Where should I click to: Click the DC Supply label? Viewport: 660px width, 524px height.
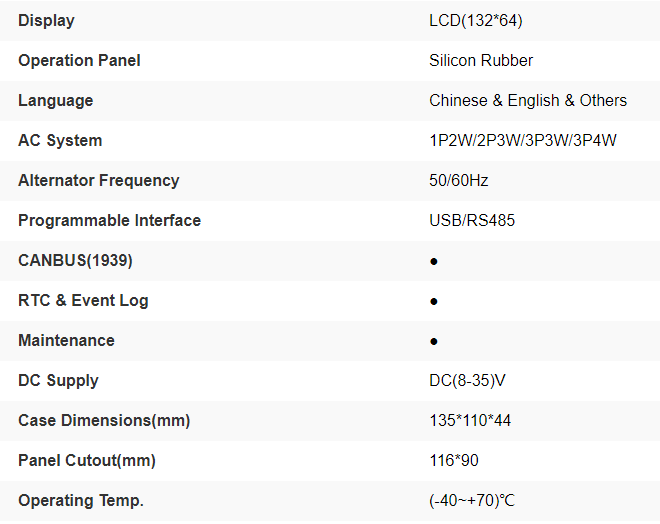58,380
